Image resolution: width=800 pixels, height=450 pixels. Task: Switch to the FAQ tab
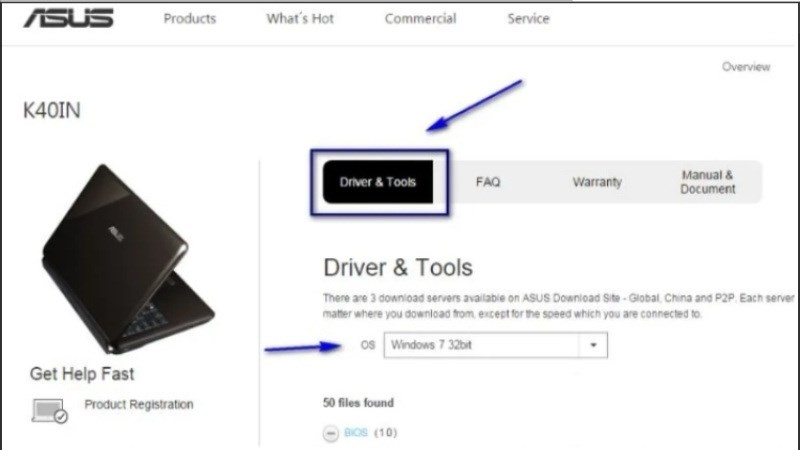tap(488, 182)
